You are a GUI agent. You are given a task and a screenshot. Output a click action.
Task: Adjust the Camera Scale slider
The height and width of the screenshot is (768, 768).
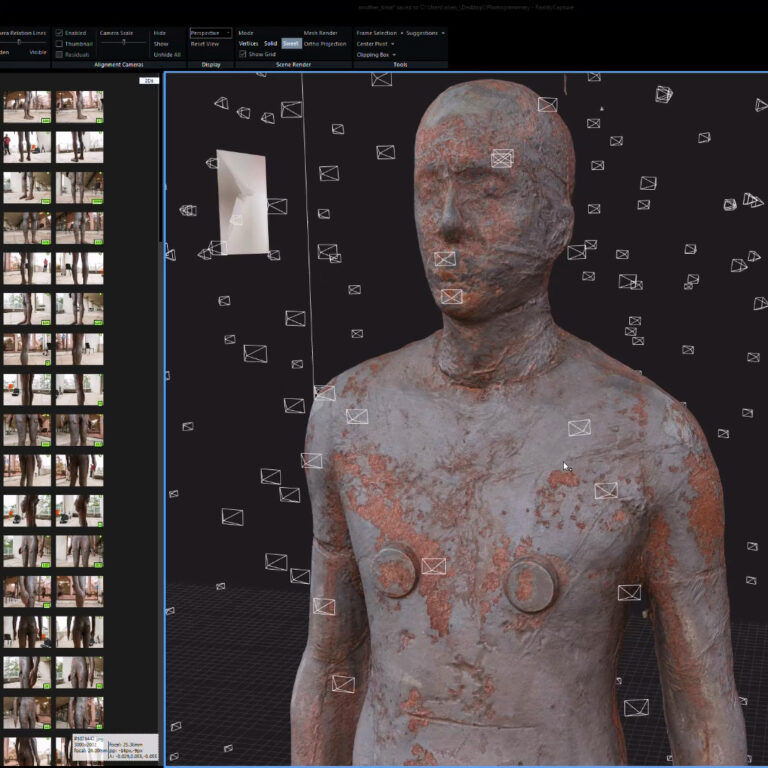click(x=124, y=43)
